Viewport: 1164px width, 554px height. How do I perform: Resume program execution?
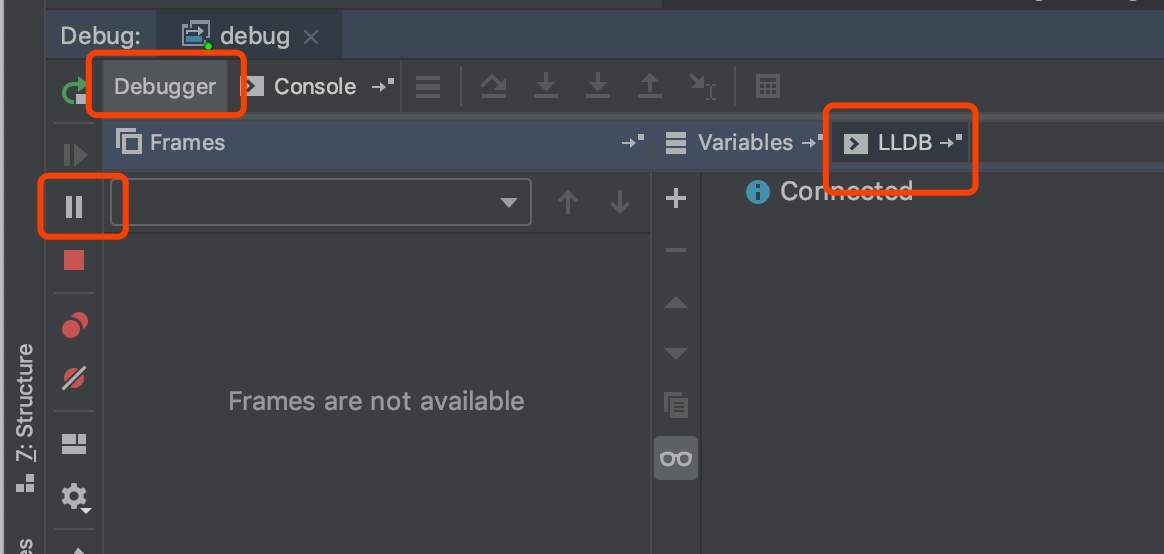coord(75,155)
